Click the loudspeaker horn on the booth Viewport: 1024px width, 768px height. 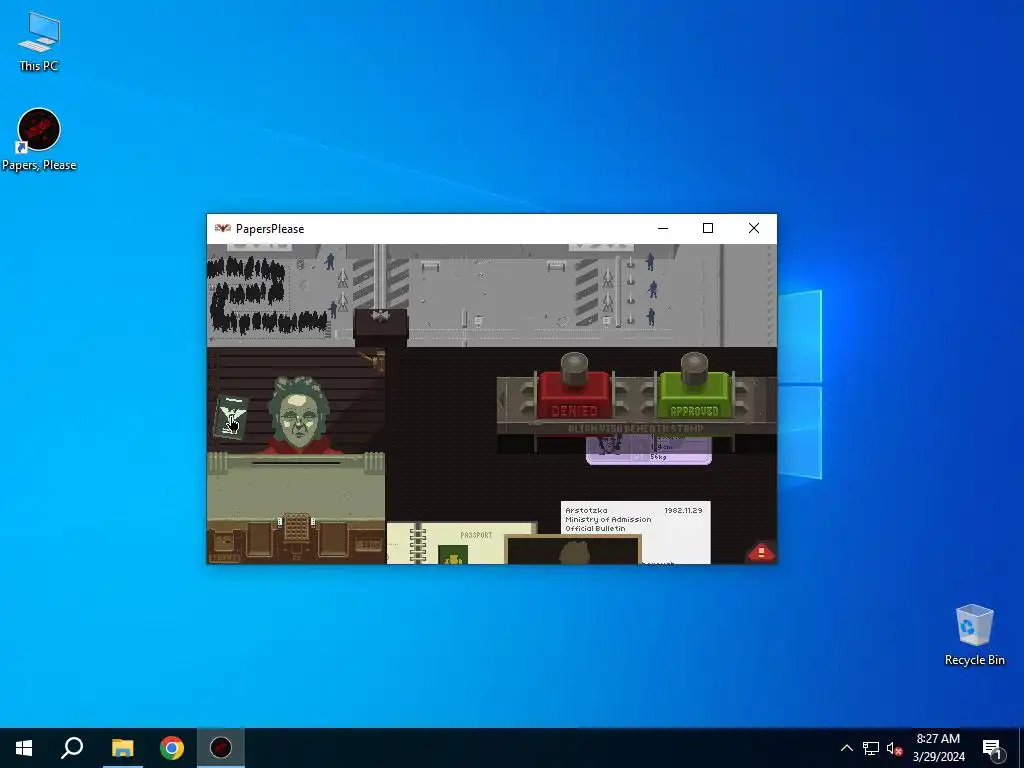coord(372,359)
